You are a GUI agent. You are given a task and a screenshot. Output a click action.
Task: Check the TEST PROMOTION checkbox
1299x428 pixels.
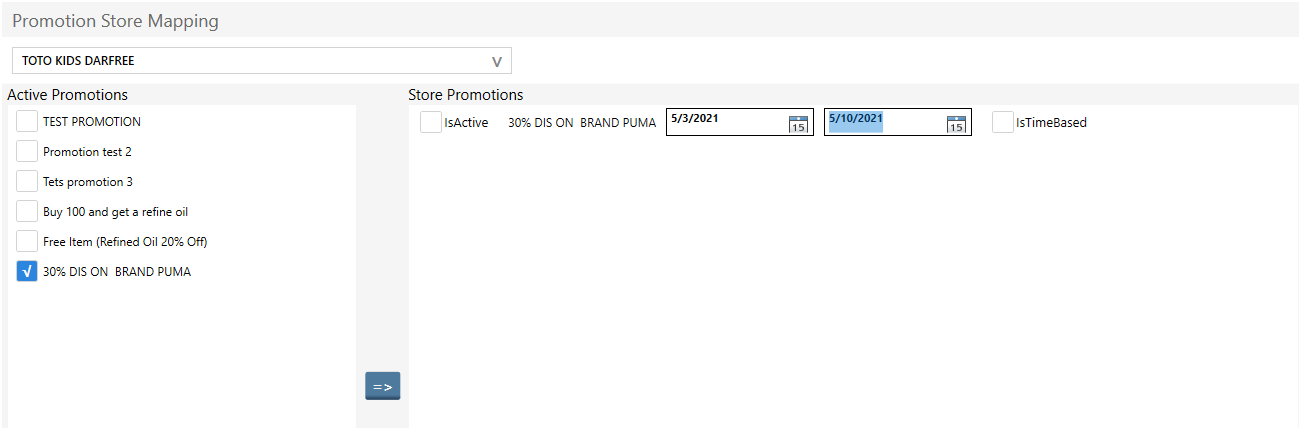click(27, 122)
